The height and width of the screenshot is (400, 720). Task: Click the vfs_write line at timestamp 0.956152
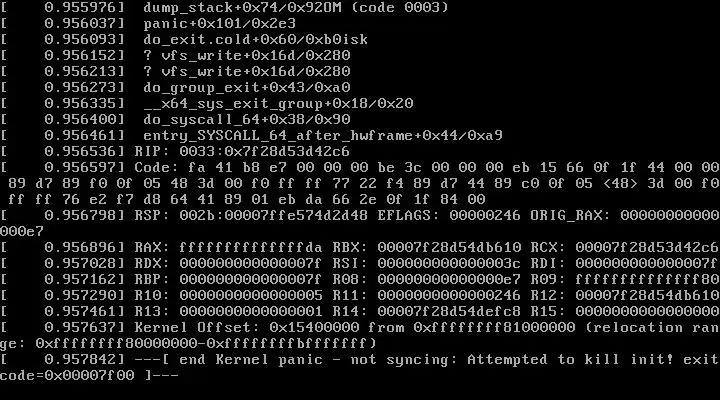(247, 56)
